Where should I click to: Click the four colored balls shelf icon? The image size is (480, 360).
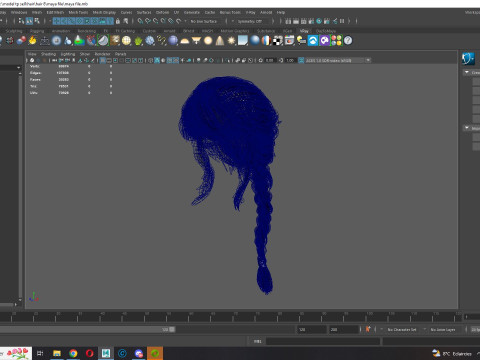click(x=336, y=41)
